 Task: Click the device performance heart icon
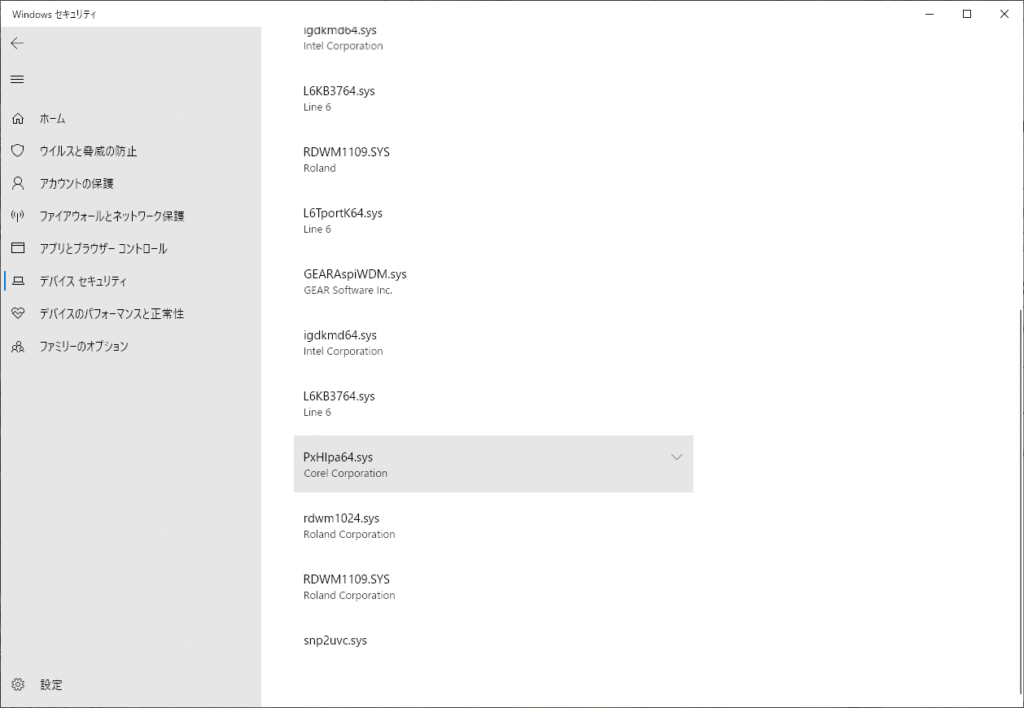pyautogui.click(x=17, y=313)
